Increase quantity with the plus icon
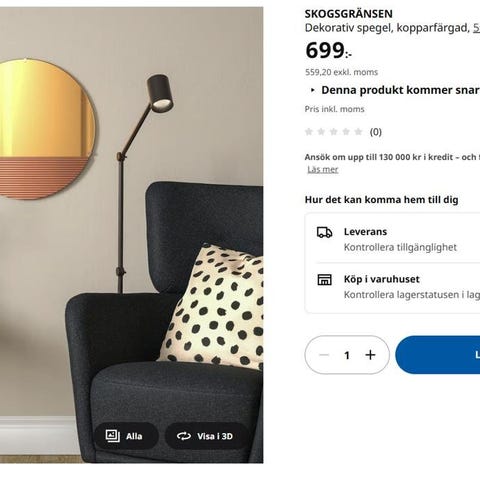Screen dimensions: 480x480 tap(370, 355)
